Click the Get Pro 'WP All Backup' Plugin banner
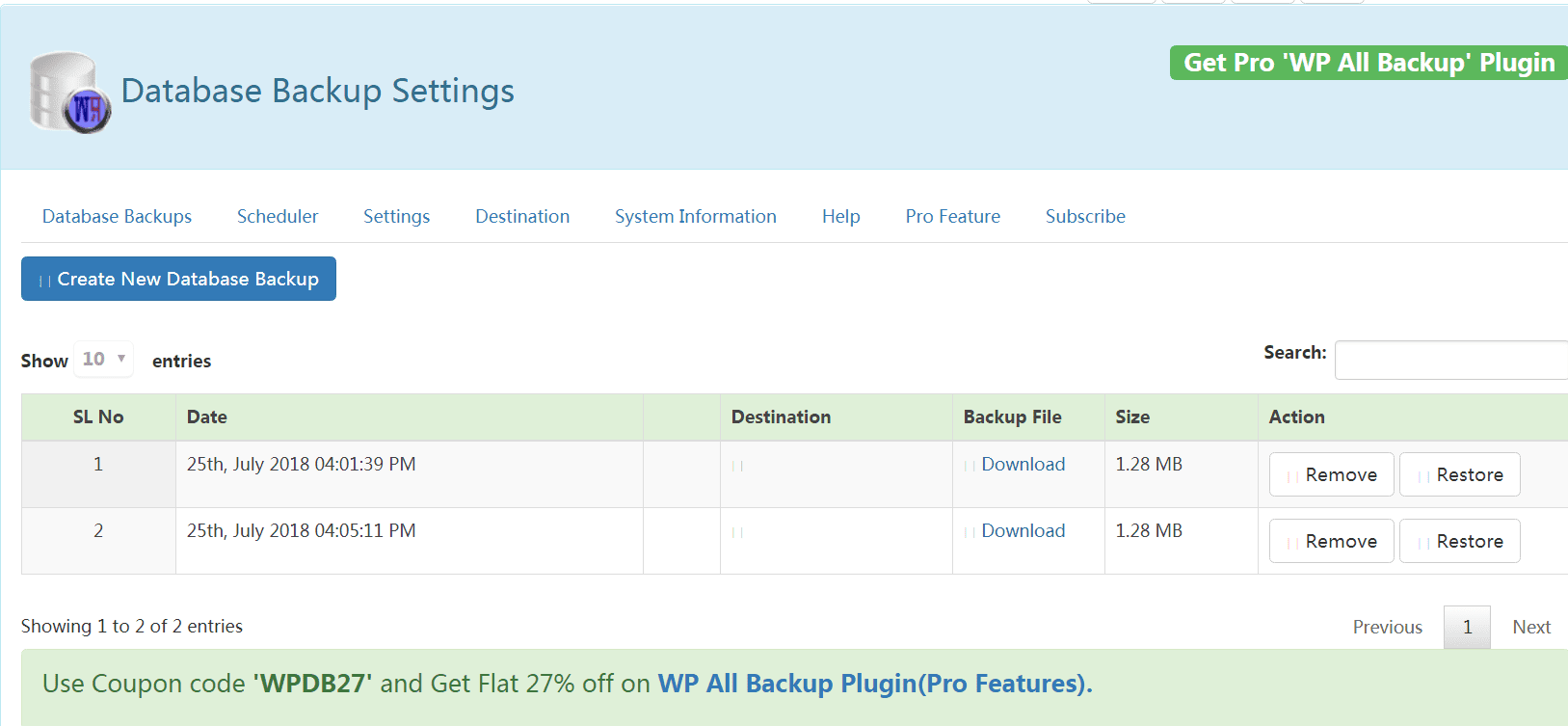The width and height of the screenshot is (1568, 726). tap(1369, 63)
